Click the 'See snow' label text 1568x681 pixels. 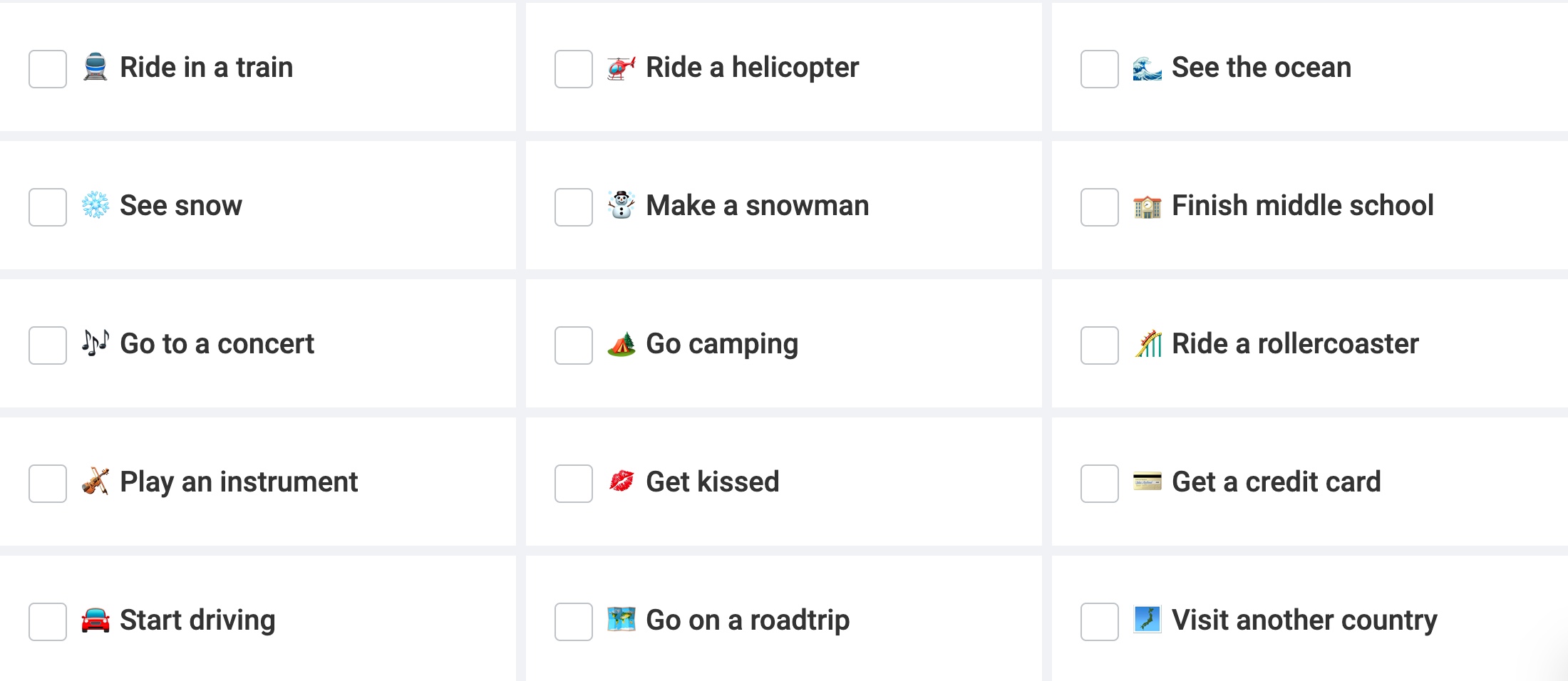coord(181,206)
